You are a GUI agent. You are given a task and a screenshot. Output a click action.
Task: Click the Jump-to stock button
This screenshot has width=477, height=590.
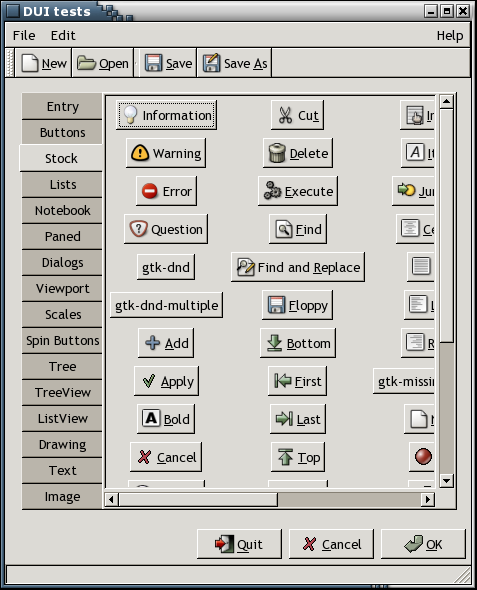pyautogui.click(x=414, y=191)
